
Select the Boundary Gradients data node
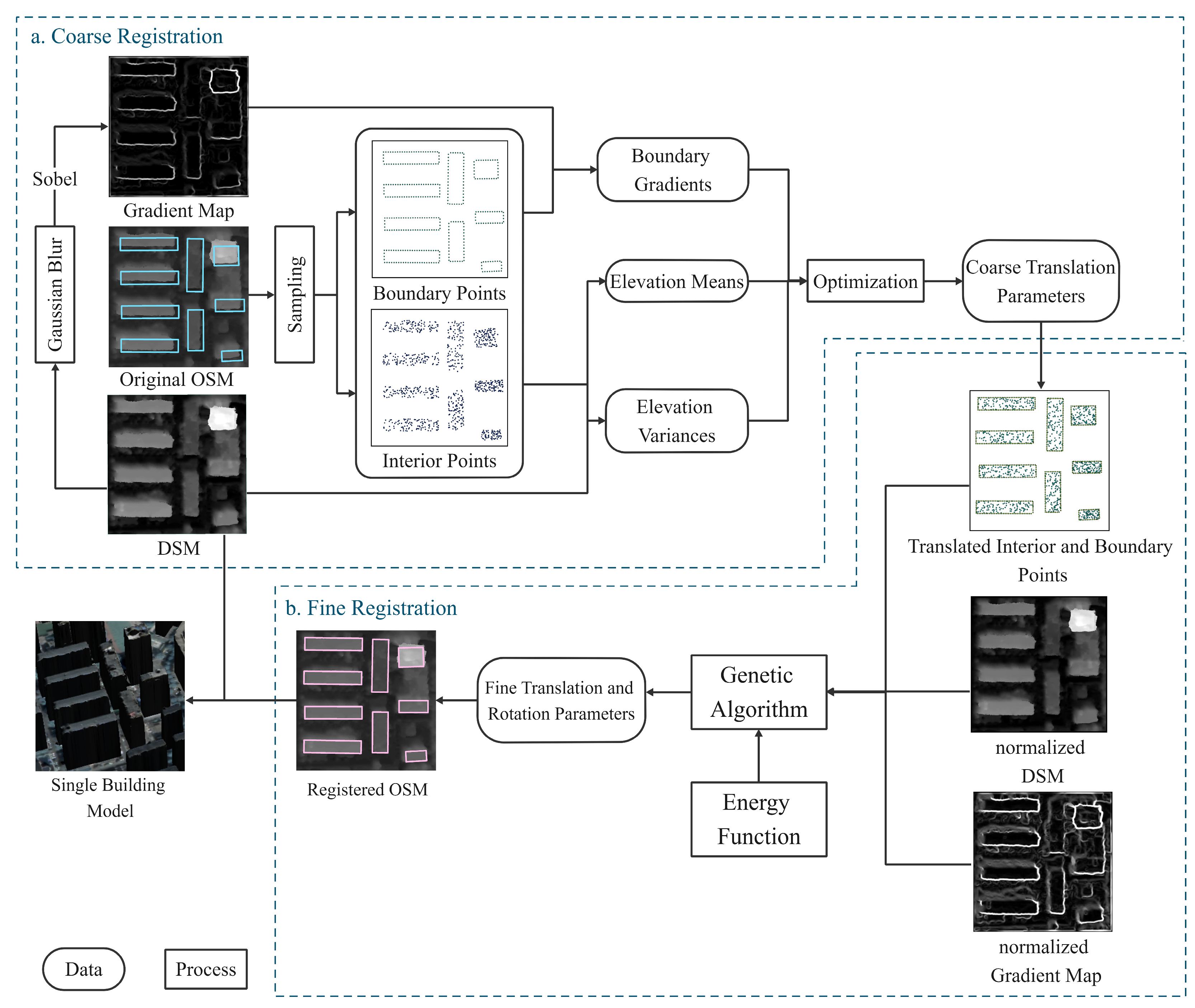pos(672,170)
